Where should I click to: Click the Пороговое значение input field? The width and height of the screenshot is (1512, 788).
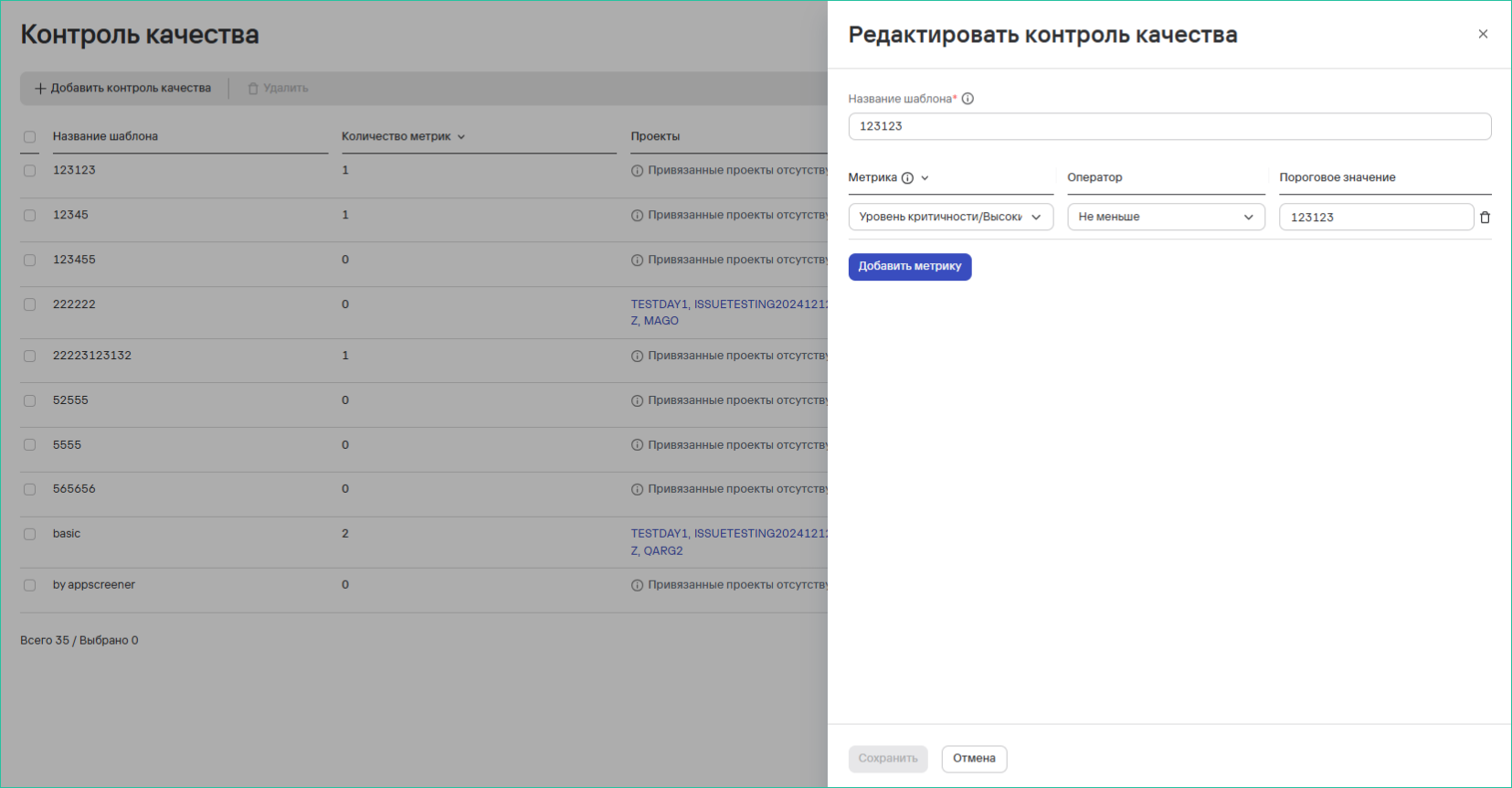pyautogui.click(x=1375, y=217)
